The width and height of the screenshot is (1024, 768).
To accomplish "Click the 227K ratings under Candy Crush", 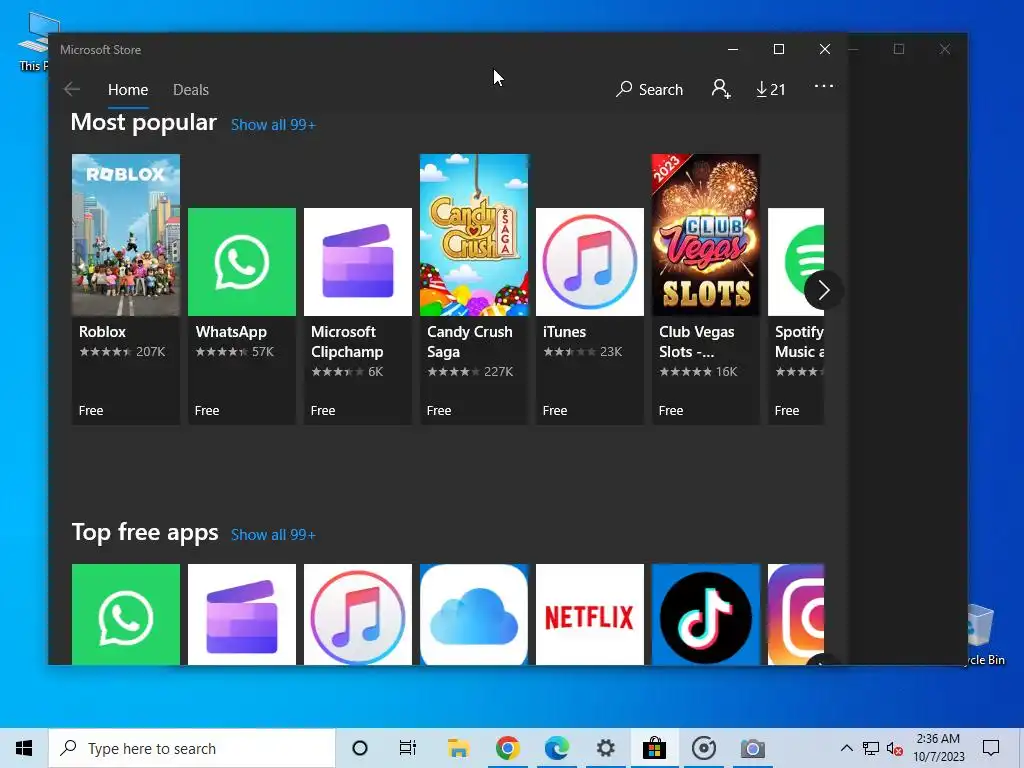I will (498, 372).
